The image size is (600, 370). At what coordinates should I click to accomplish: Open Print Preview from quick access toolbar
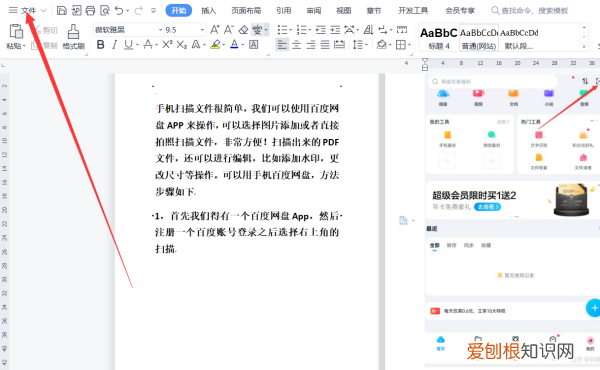click(104, 10)
